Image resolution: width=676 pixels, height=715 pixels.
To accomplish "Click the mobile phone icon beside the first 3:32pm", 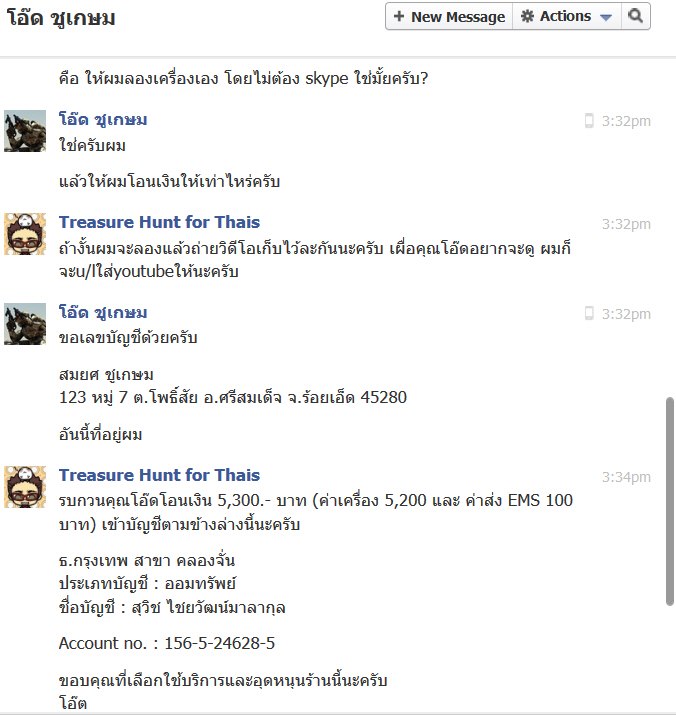I will pyautogui.click(x=589, y=121).
